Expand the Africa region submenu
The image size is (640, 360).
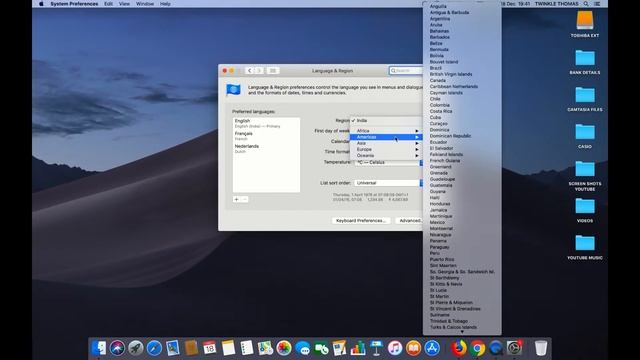point(386,131)
